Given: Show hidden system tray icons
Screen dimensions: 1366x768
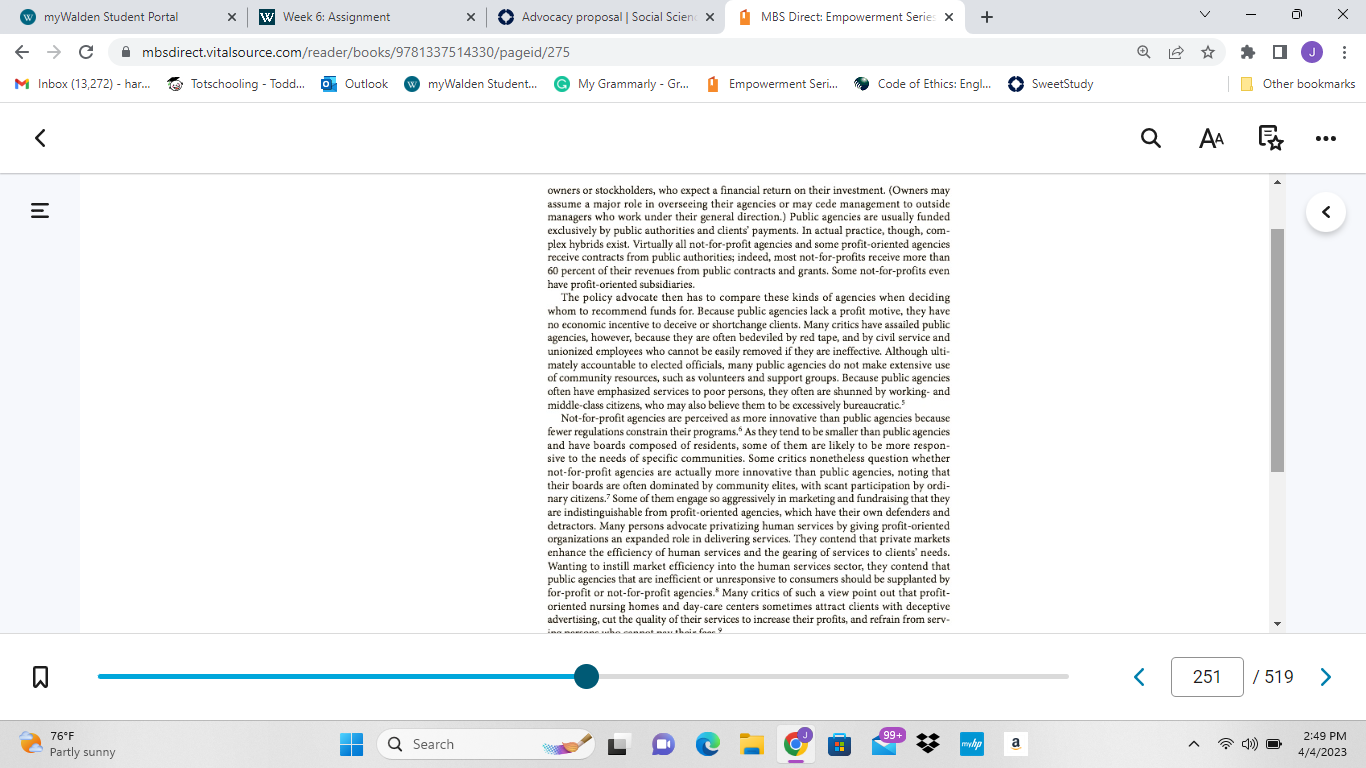Looking at the screenshot, I should (1193, 744).
